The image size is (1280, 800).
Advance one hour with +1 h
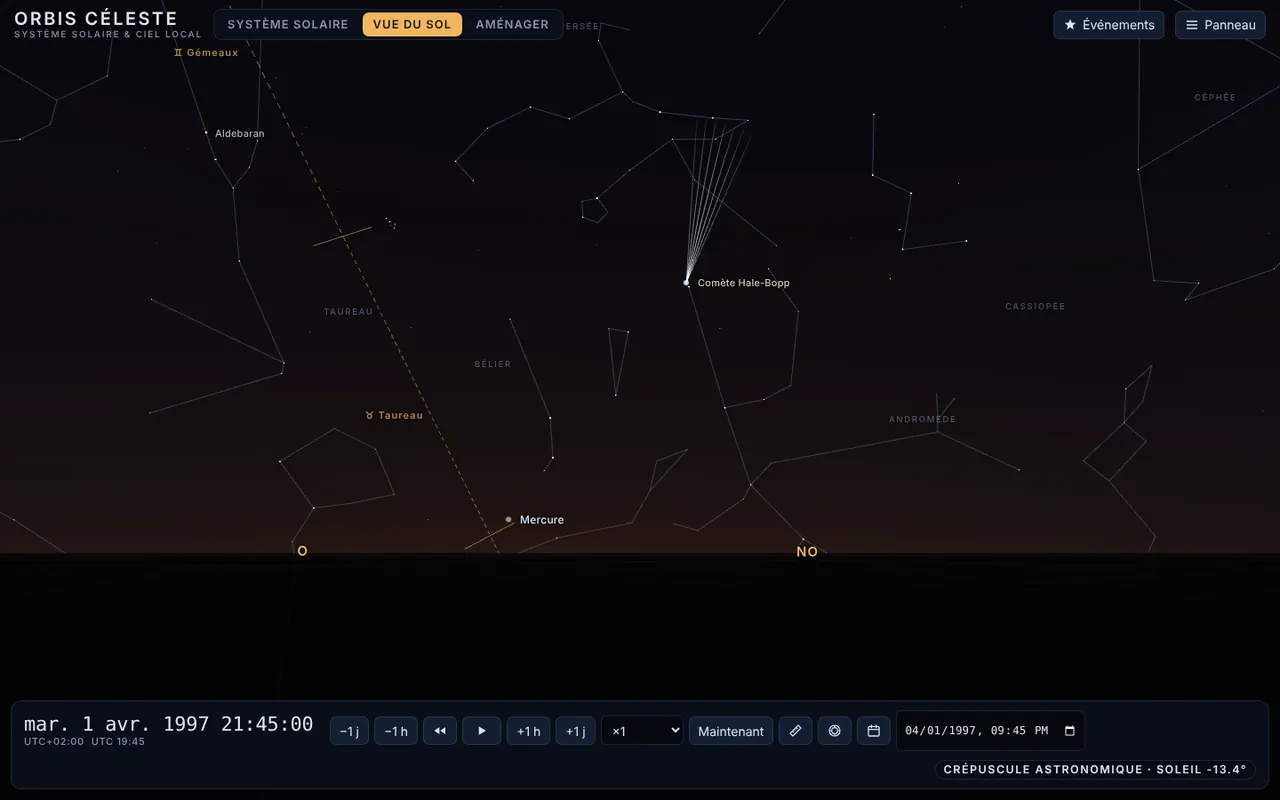tap(528, 731)
